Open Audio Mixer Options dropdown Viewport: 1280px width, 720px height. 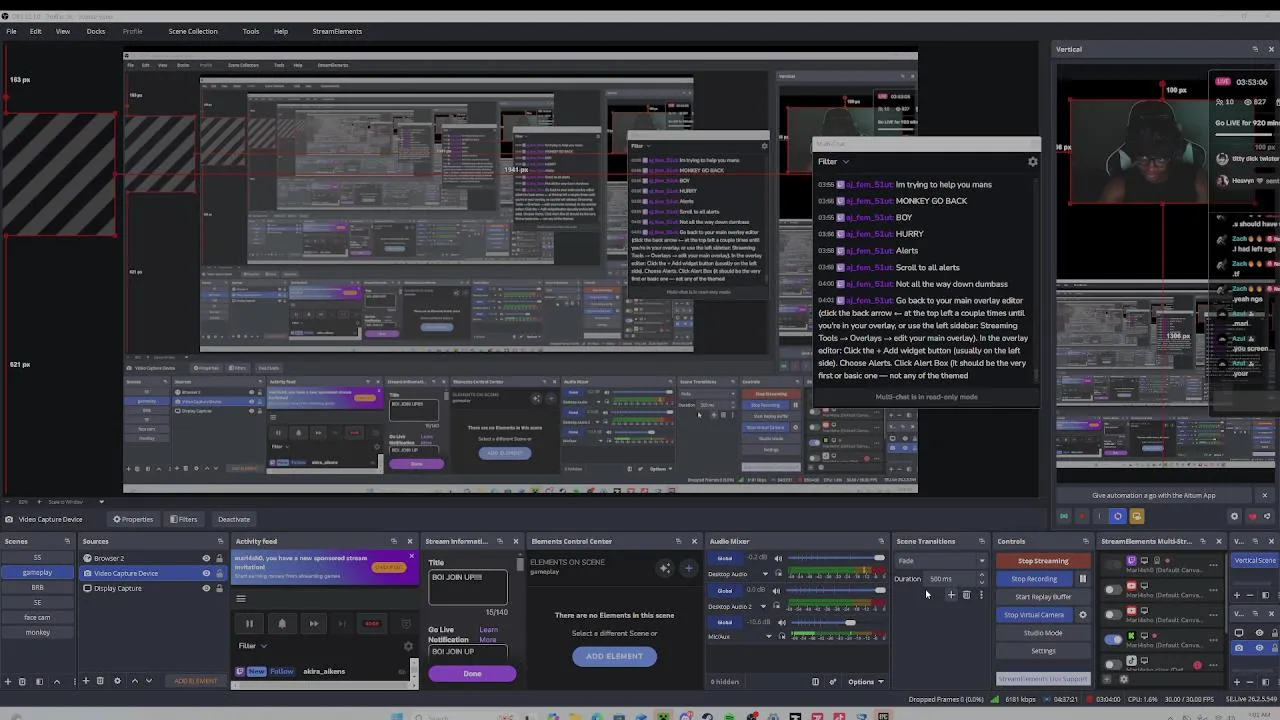click(866, 682)
